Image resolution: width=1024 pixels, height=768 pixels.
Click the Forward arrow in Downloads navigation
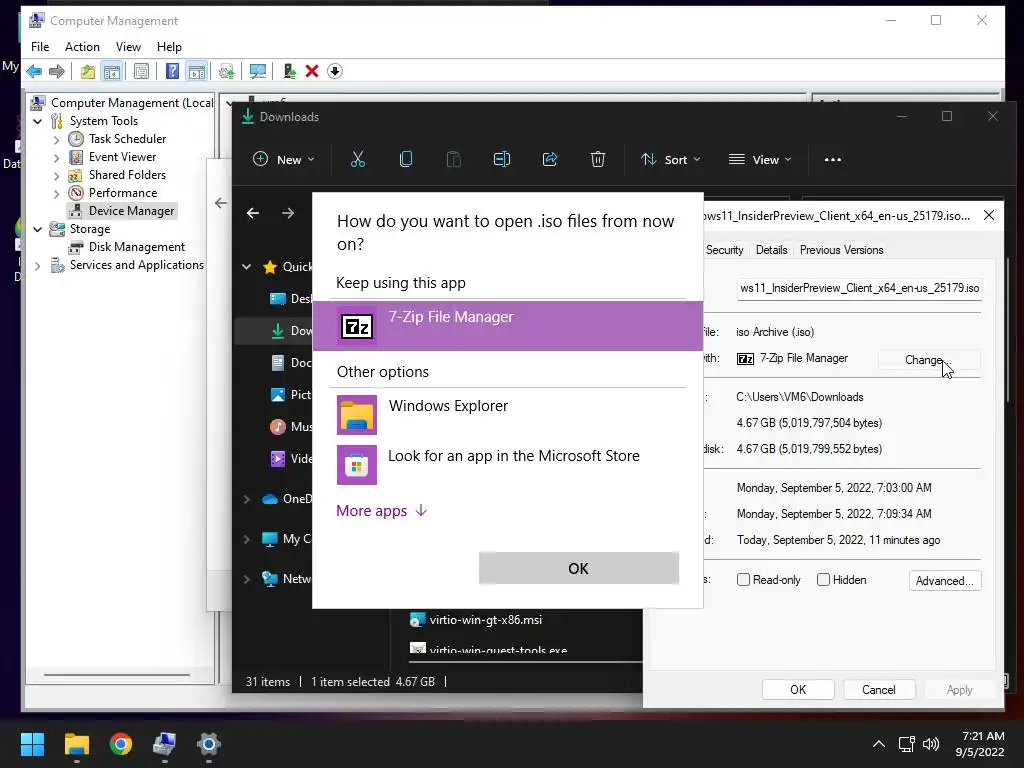[288, 213]
